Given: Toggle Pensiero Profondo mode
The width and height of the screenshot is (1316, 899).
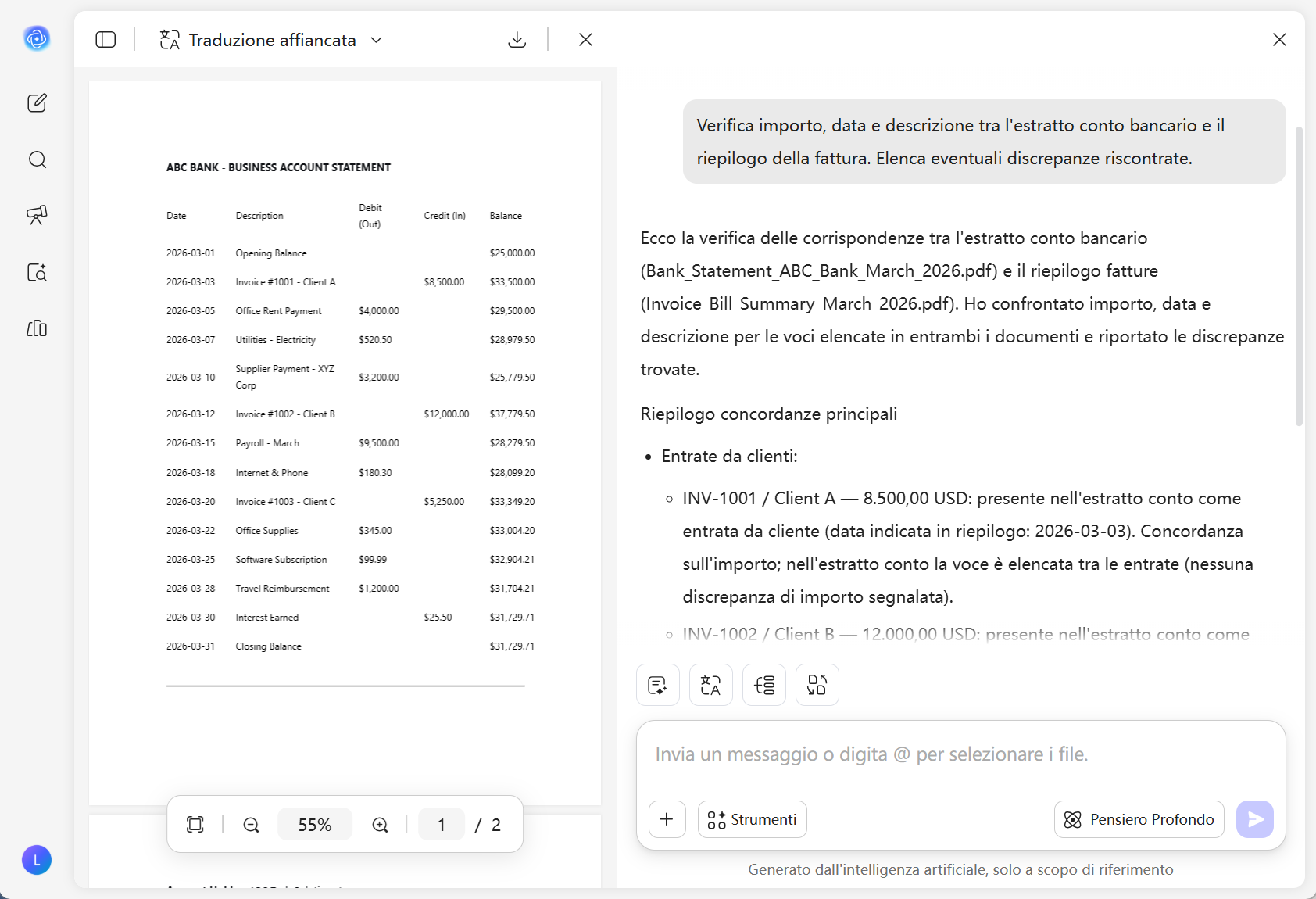Looking at the screenshot, I should 1139,819.
